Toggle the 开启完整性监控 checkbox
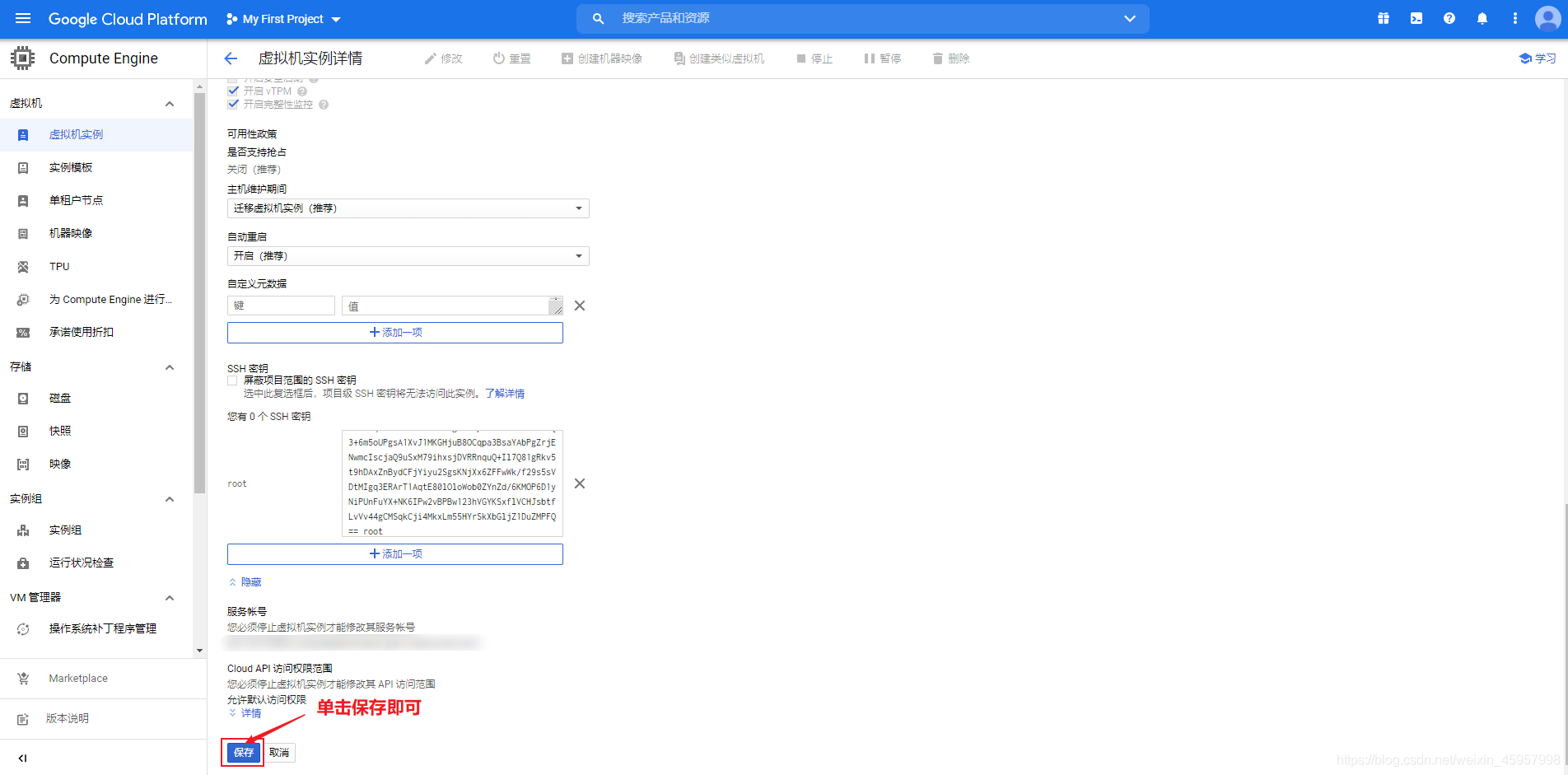The height and width of the screenshot is (775, 1568). 233,104
